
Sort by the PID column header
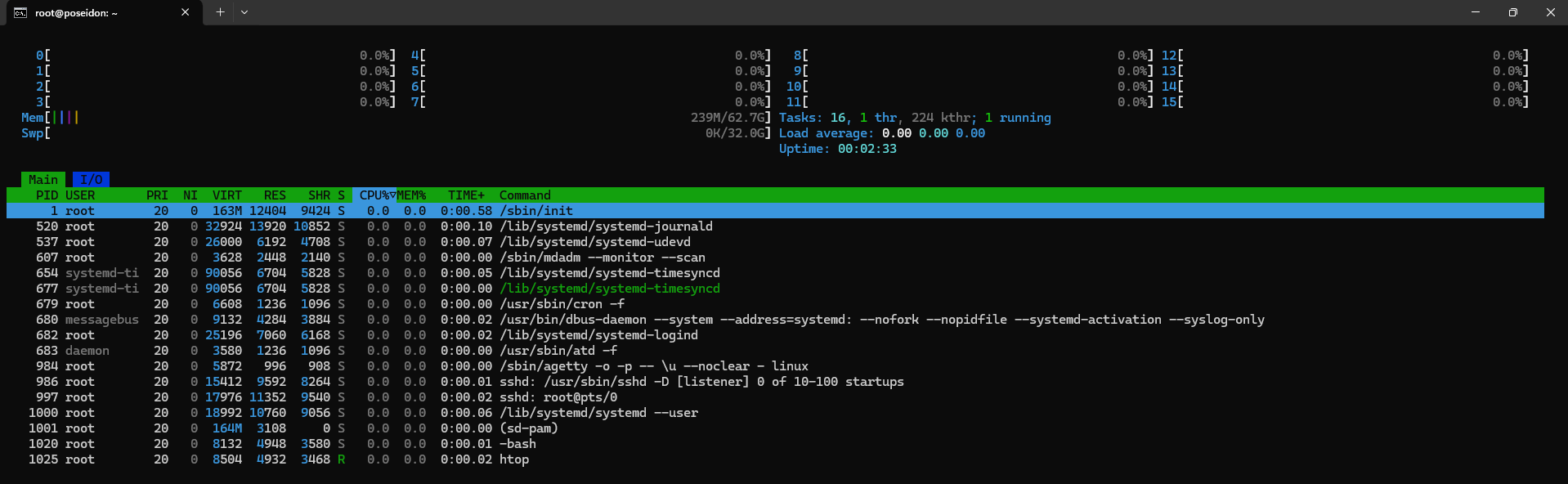47,195
